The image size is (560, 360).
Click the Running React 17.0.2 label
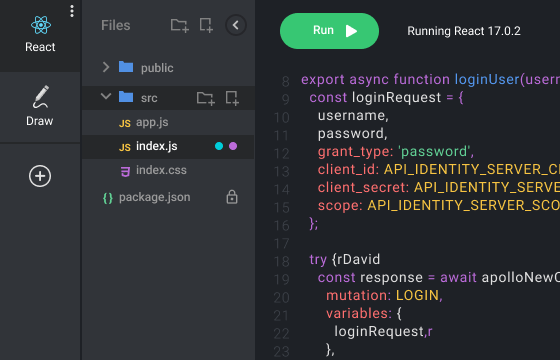[464, 31]
